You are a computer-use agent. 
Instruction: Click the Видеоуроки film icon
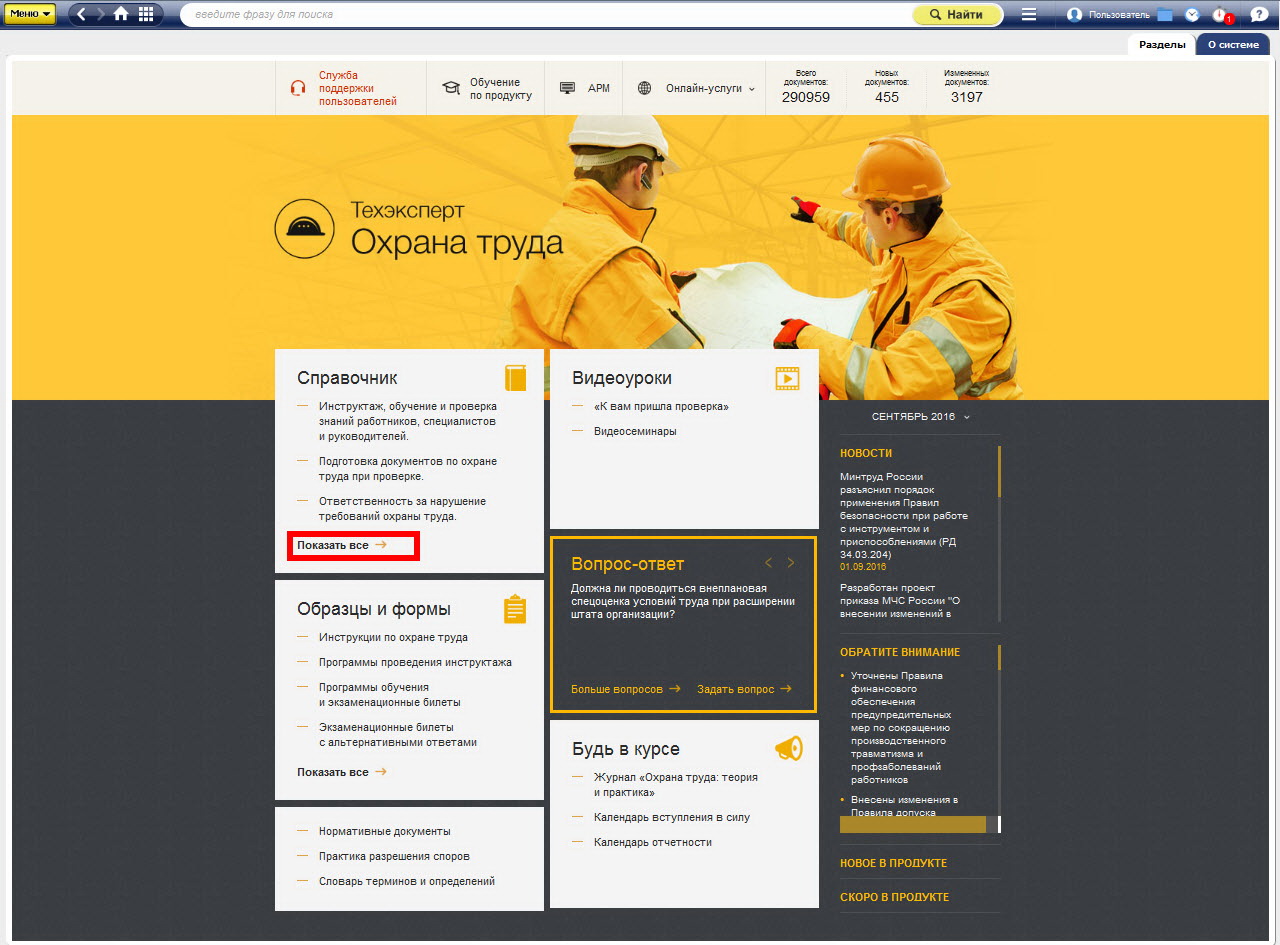[787, 378]
